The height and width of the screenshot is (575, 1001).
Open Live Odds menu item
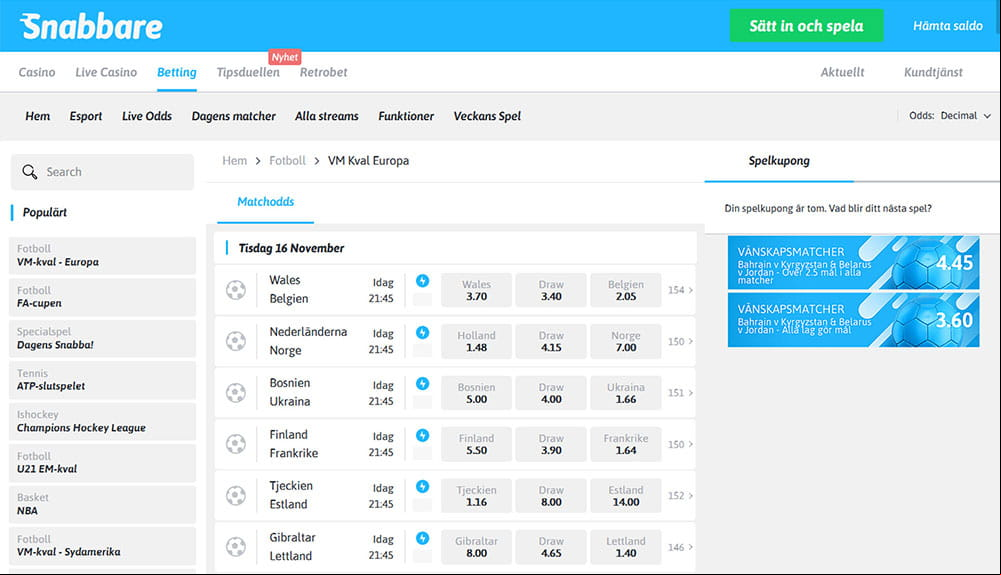click(x=147, y=116)
